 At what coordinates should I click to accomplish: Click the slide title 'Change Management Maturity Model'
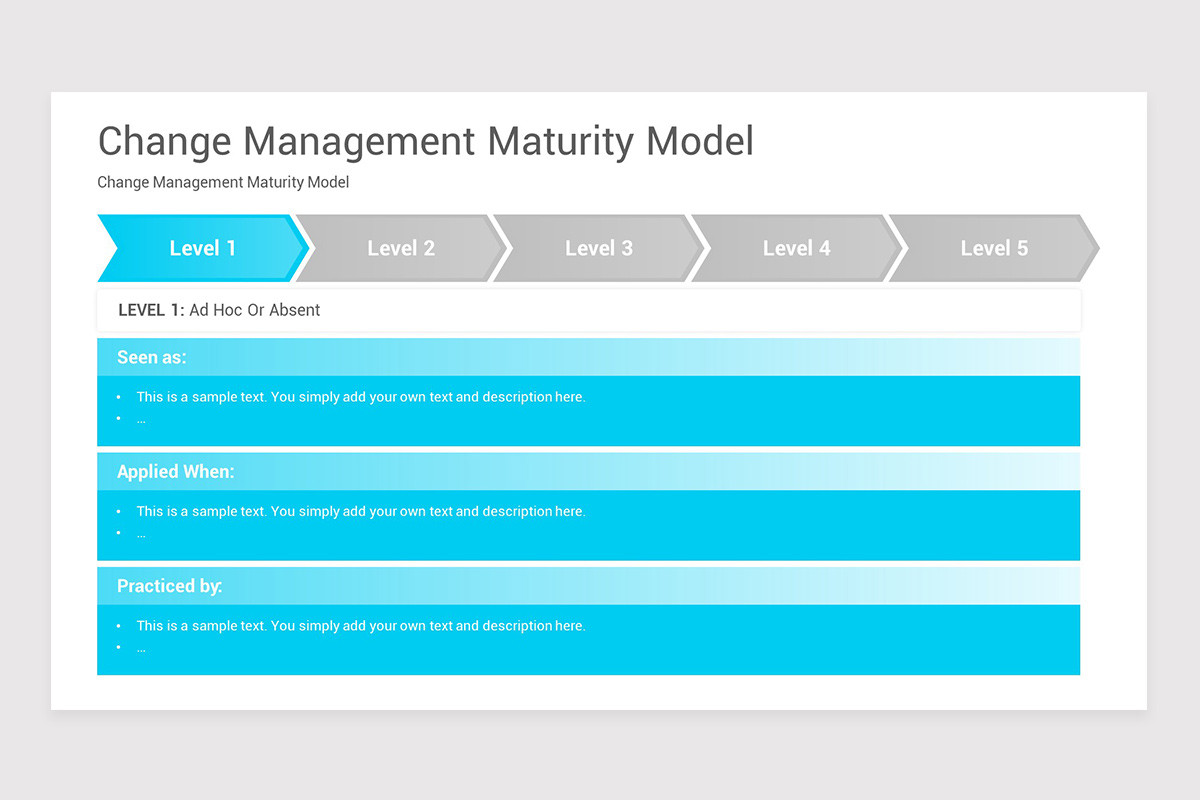425,141
